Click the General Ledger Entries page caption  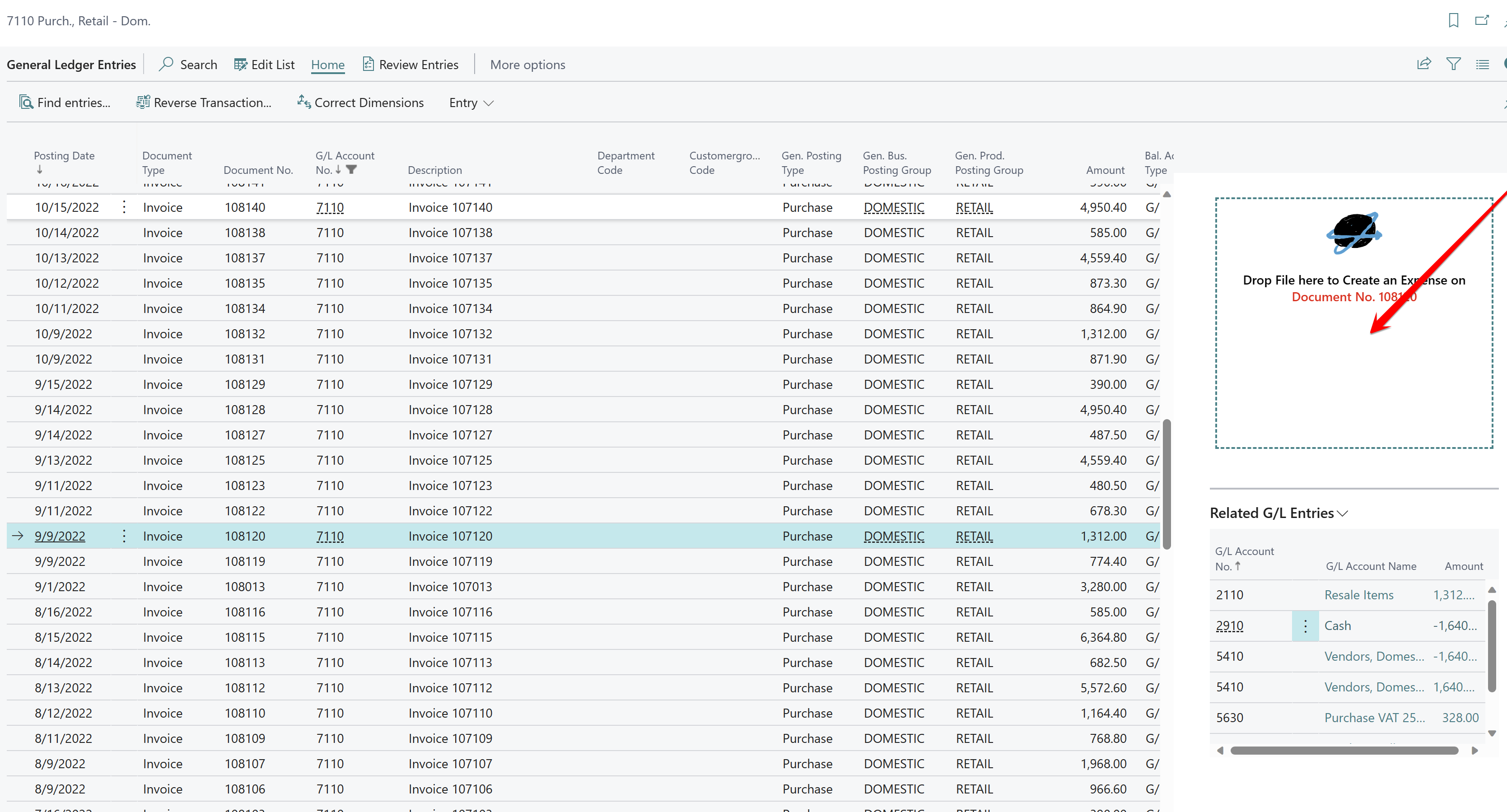point(71,64)
